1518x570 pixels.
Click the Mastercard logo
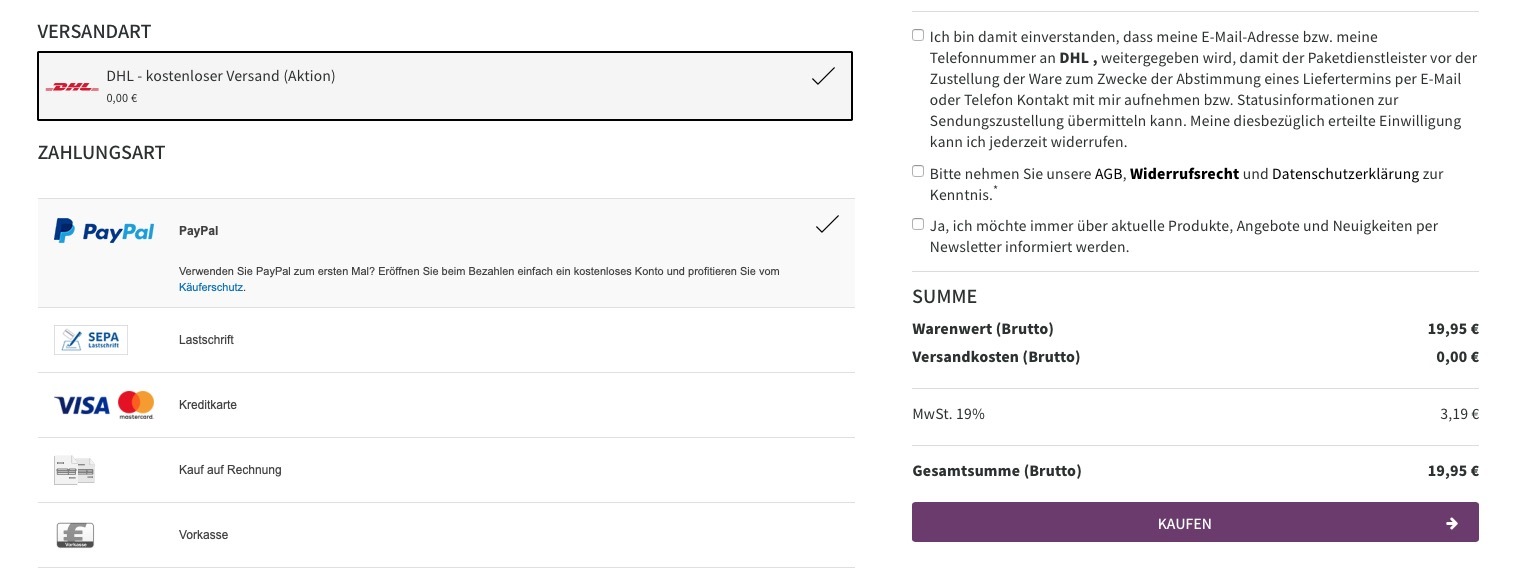pyautogui.click(x=136, y=405)
